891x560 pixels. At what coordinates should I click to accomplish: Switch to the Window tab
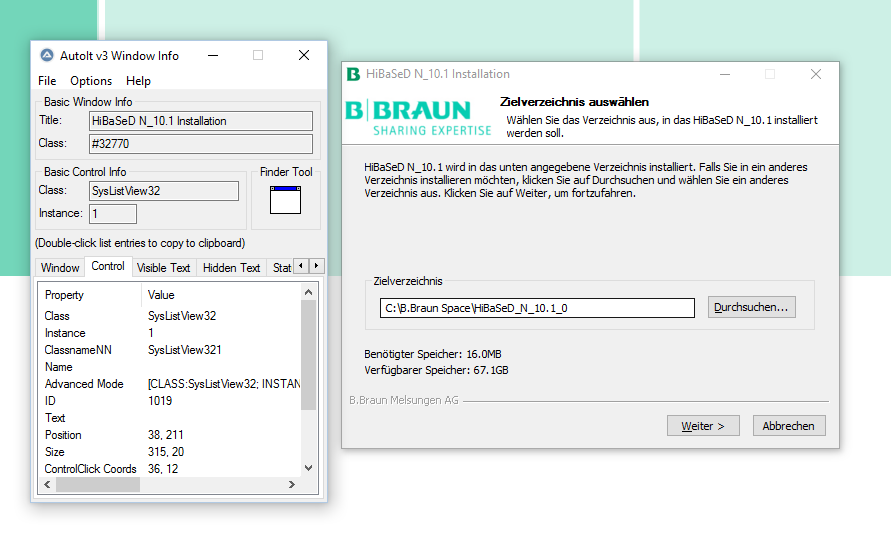(60, 268)
